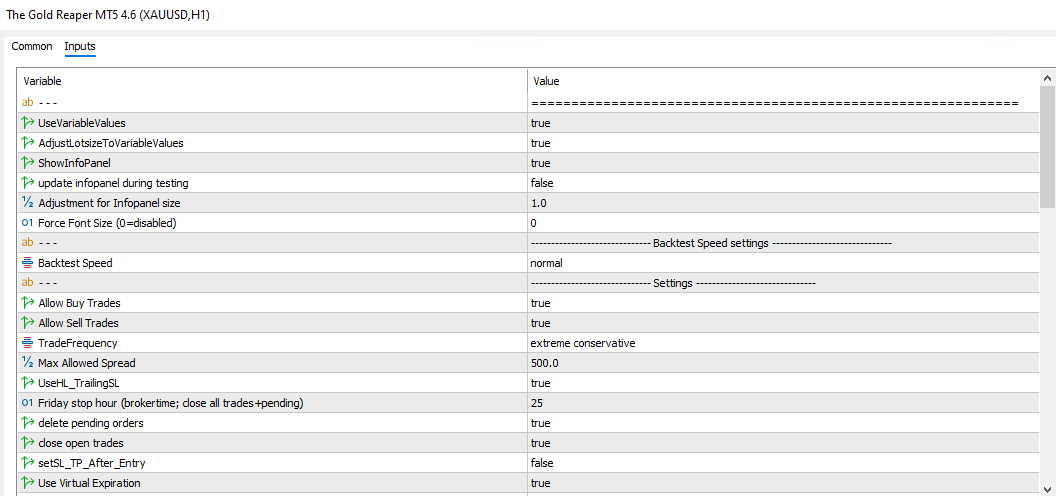Click the boolean icon beside Use Virtual Expiration
The width and height of the screenshot is (1056, 496).
tap(28, 483)
